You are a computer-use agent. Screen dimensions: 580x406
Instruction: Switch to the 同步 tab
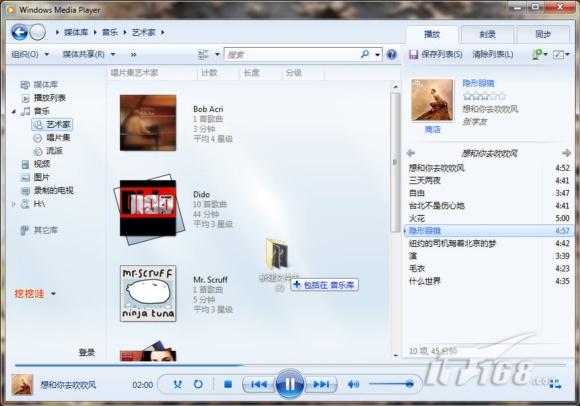pos(543,34)
